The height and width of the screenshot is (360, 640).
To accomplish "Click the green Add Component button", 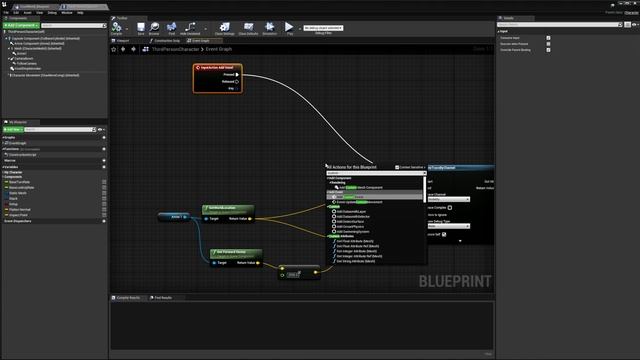I will pos(21,25).
